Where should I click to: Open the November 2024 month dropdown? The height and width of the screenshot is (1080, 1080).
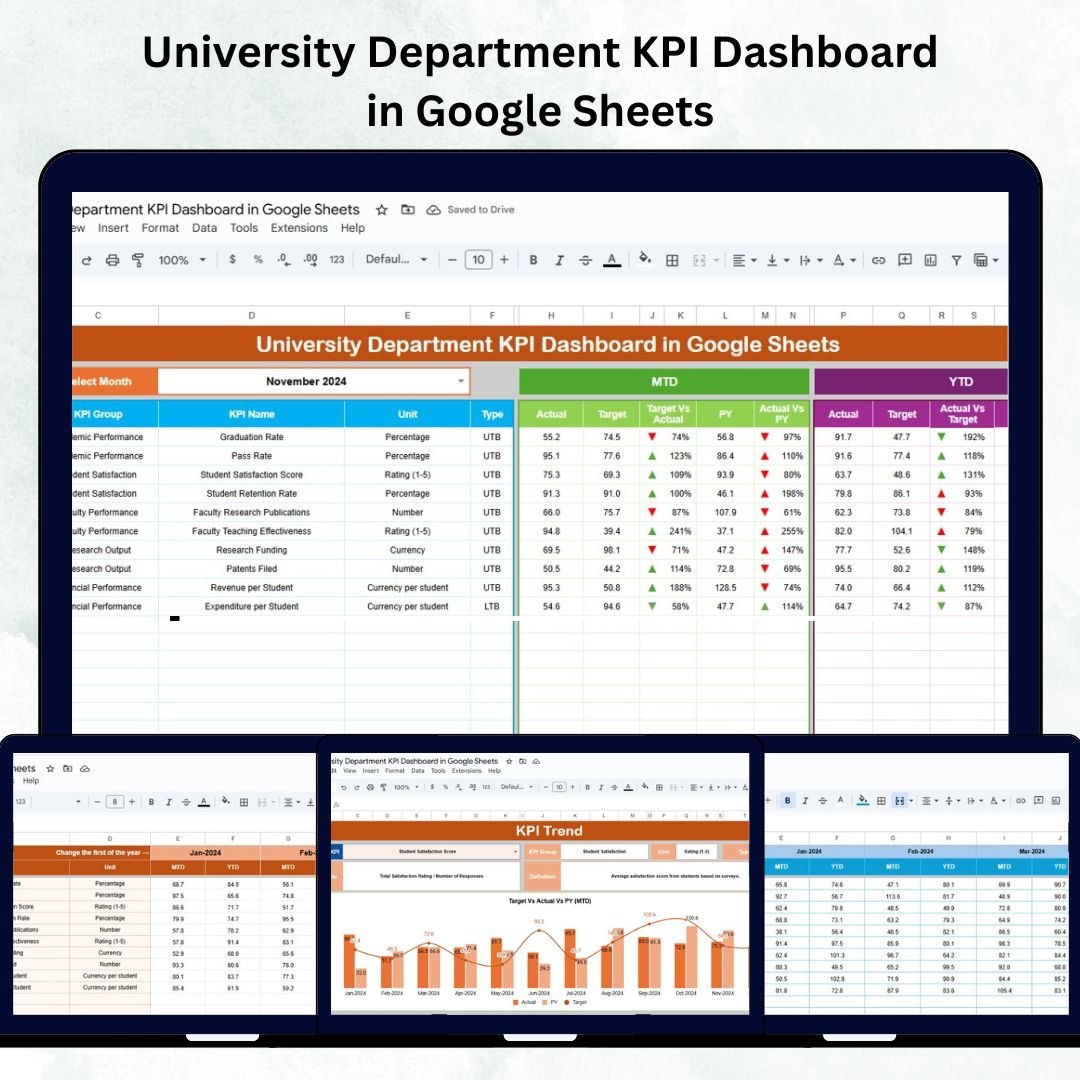[461, 381]
